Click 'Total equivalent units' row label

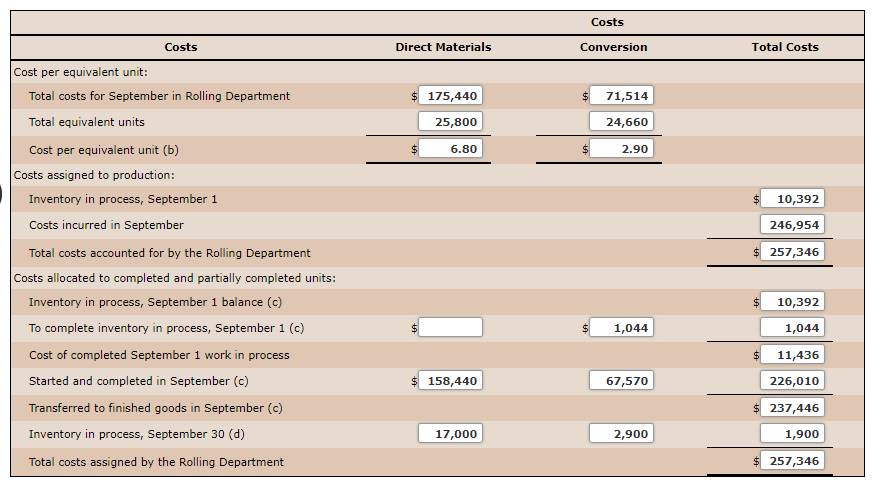(87, 122)
